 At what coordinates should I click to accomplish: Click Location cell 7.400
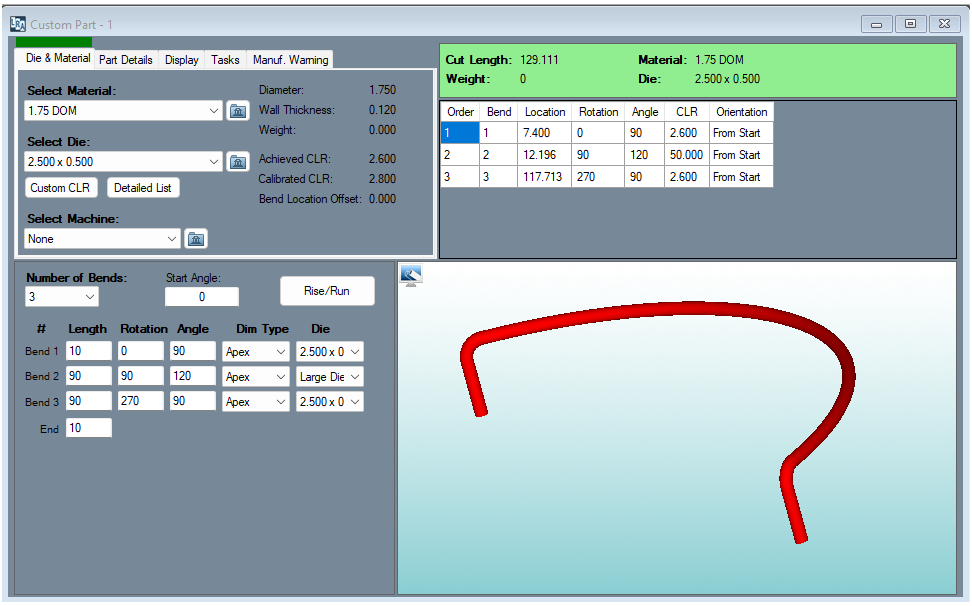544,133
